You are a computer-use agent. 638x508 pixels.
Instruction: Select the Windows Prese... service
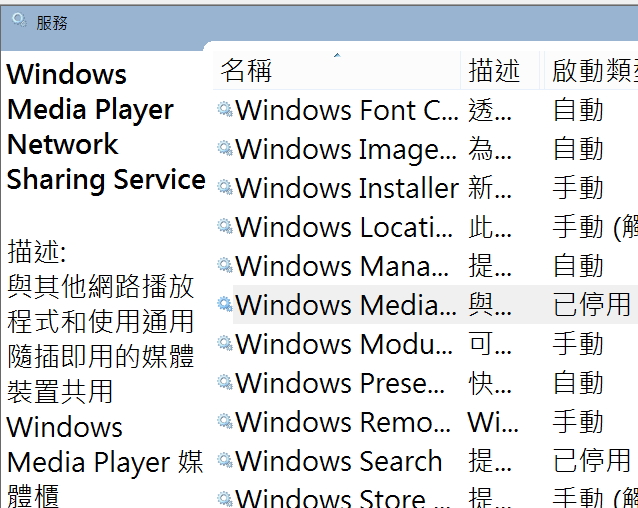(x=340, y=383)
